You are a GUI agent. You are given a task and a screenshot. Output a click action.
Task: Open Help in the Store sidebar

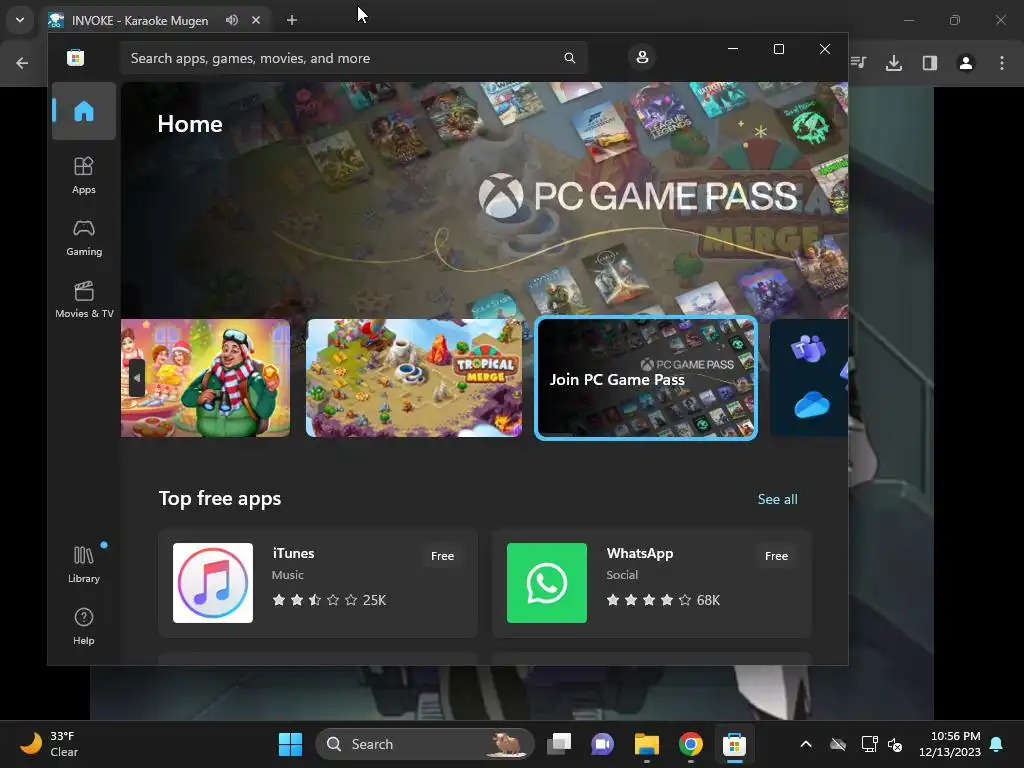84,627
